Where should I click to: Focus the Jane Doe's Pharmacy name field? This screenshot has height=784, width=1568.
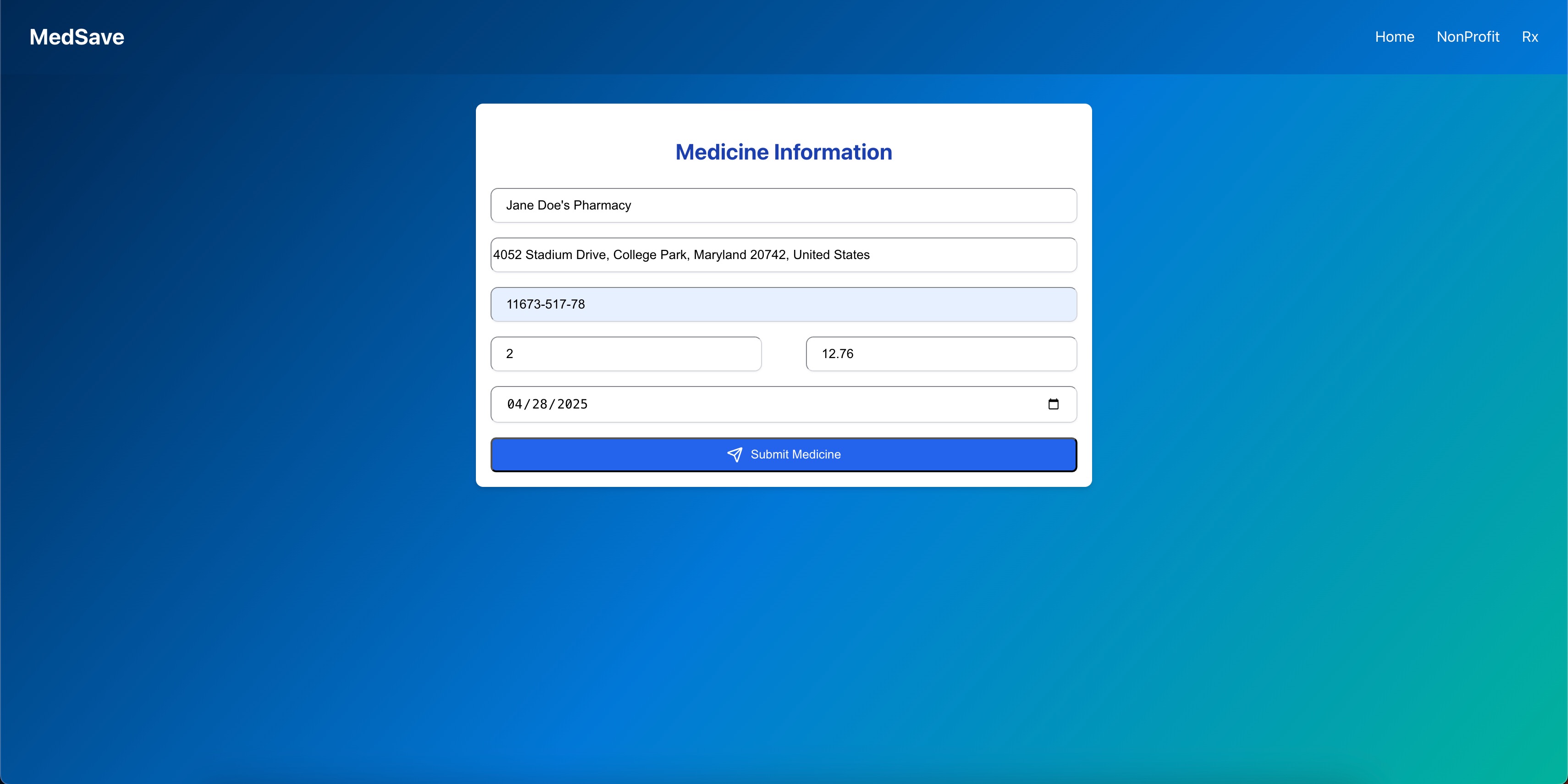(784, 205)
